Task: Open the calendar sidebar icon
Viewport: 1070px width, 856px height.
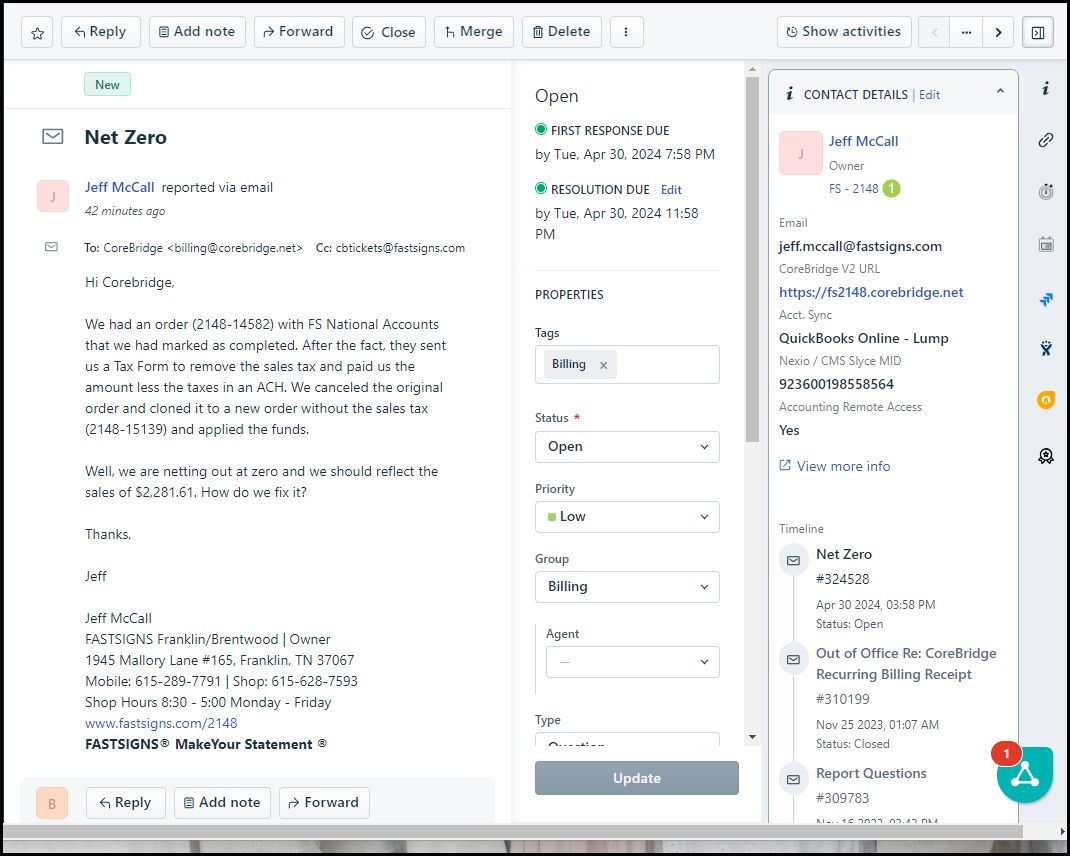Action: pyautogui.click(x=1045, y=244)
